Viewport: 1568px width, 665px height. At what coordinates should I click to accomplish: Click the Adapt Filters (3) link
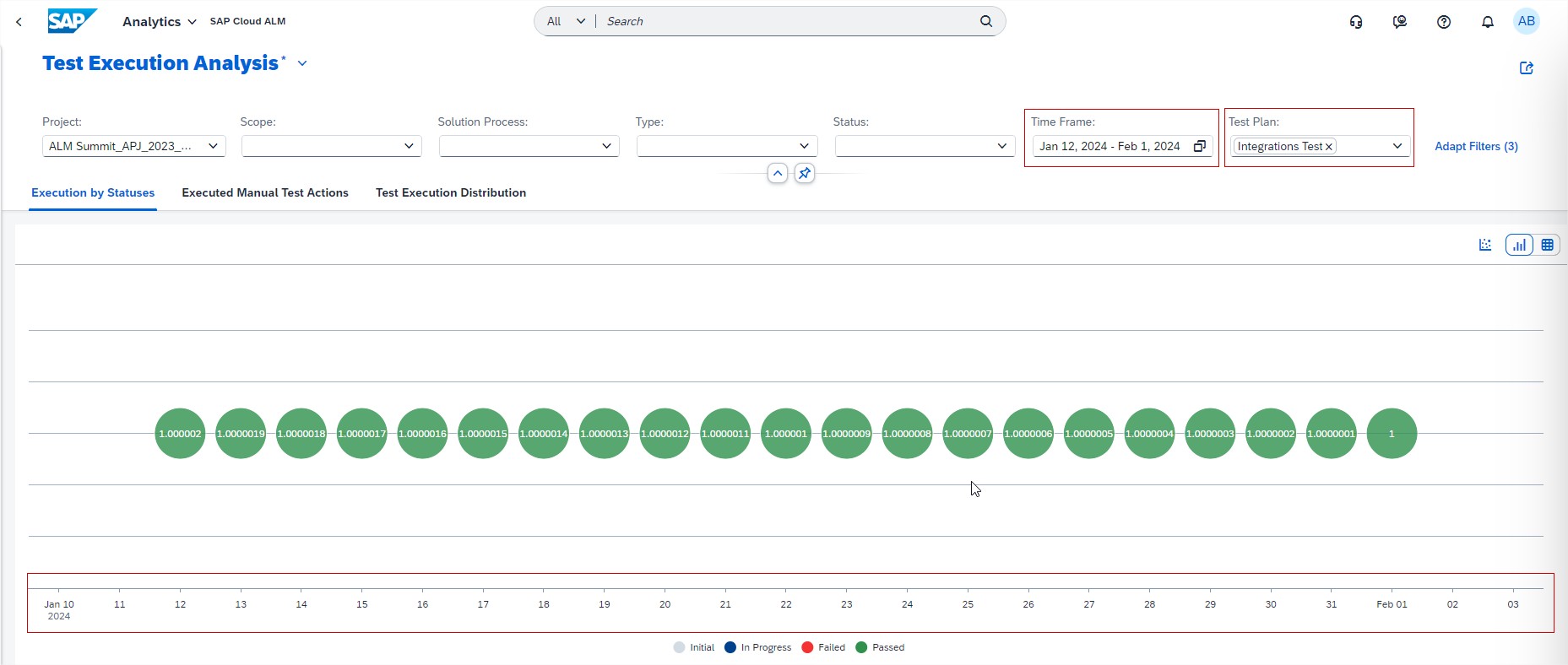[x=1476, y=146]
